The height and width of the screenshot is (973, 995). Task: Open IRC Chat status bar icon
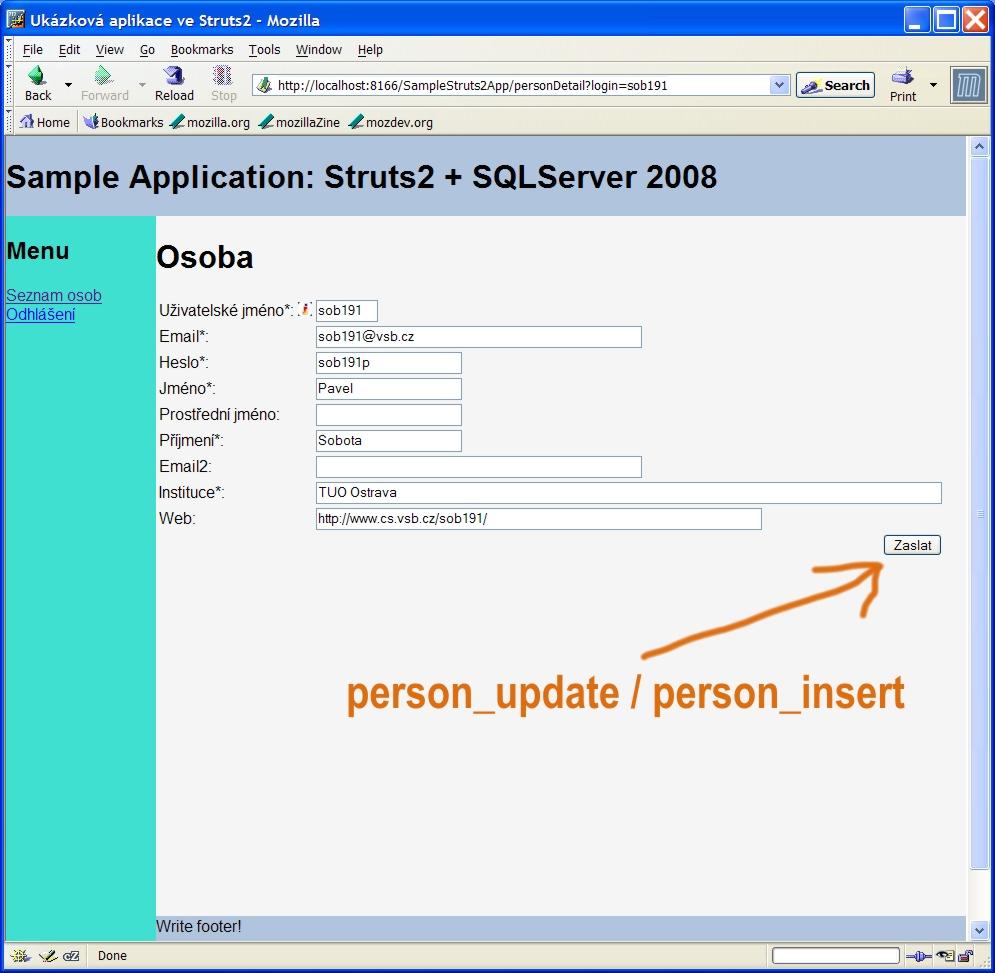coord(71,956)
